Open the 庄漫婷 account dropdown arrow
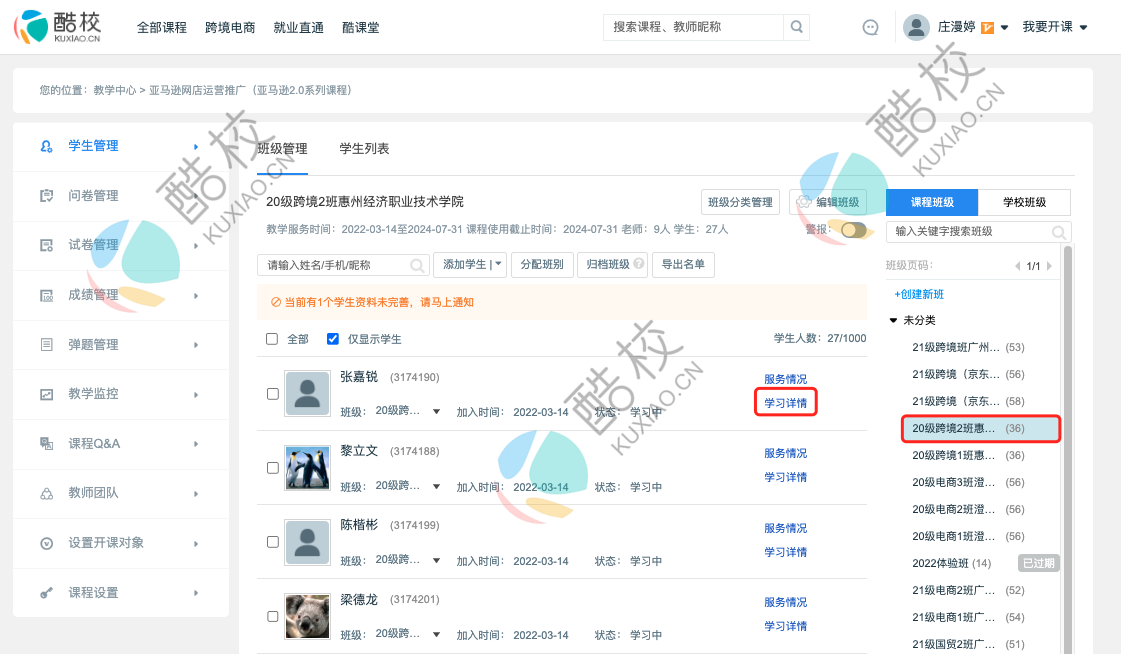The image size is (1121, 654). tap(1004, 28)
